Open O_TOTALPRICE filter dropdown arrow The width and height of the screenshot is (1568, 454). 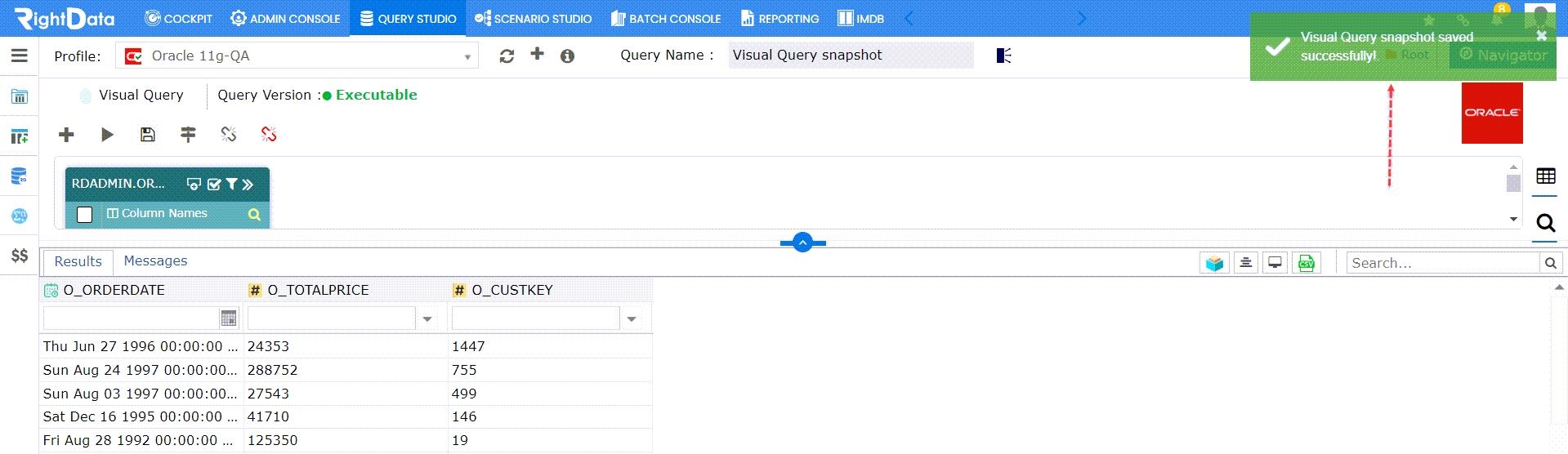[427, 318]
